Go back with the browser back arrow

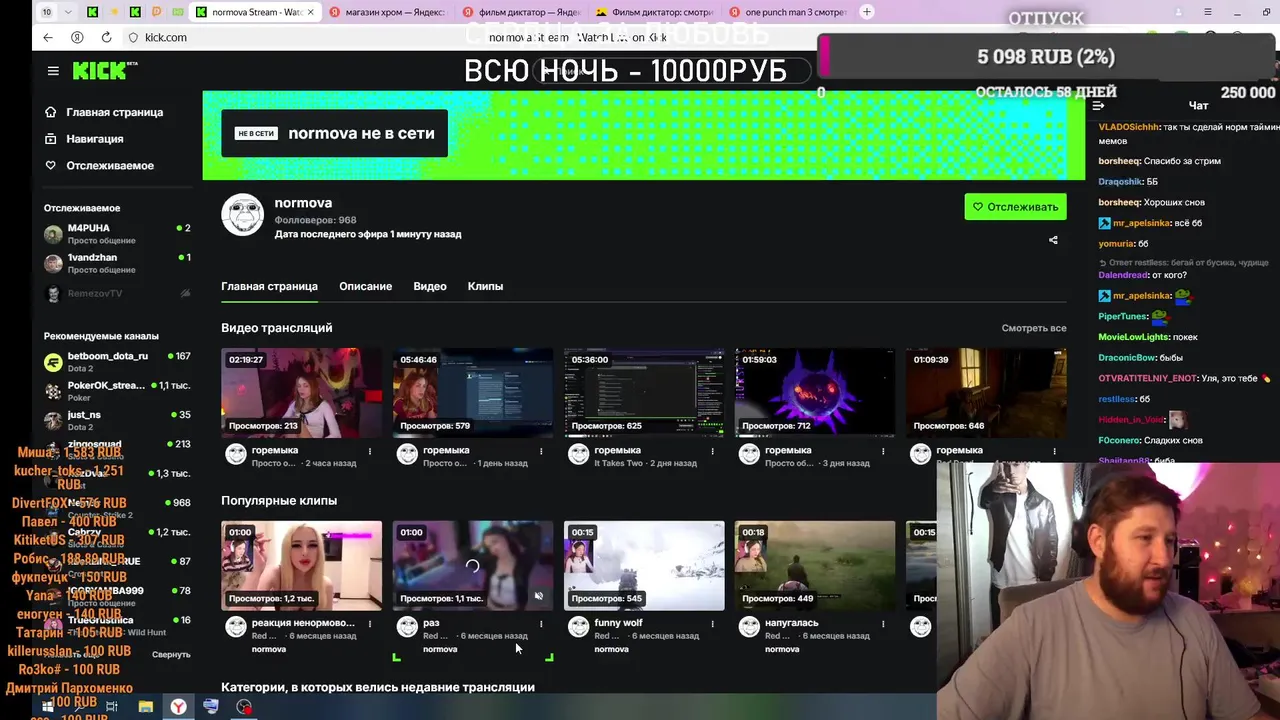tap(48, 37)
